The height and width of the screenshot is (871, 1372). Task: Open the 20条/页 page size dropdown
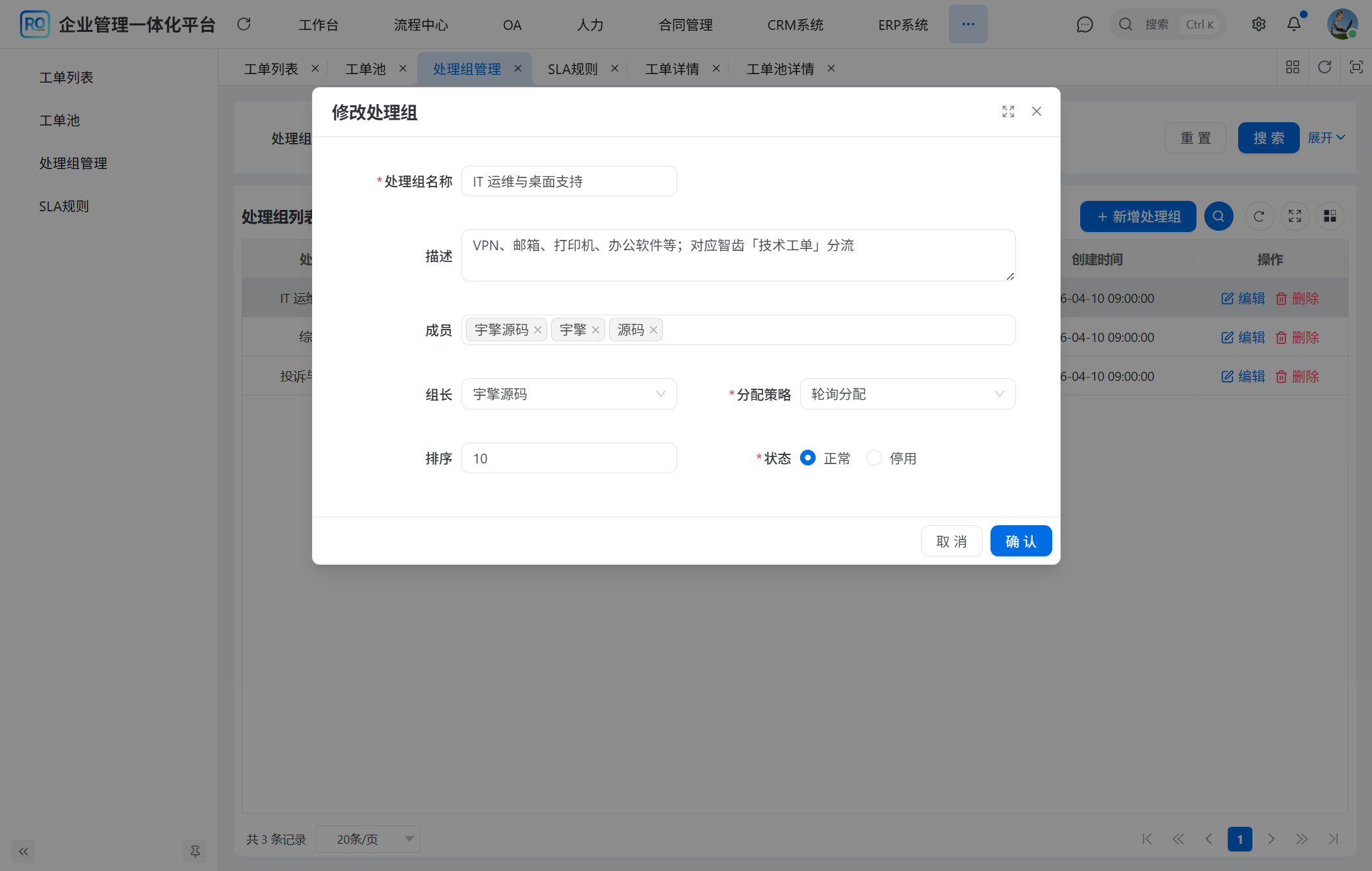[x=367, y=839]
